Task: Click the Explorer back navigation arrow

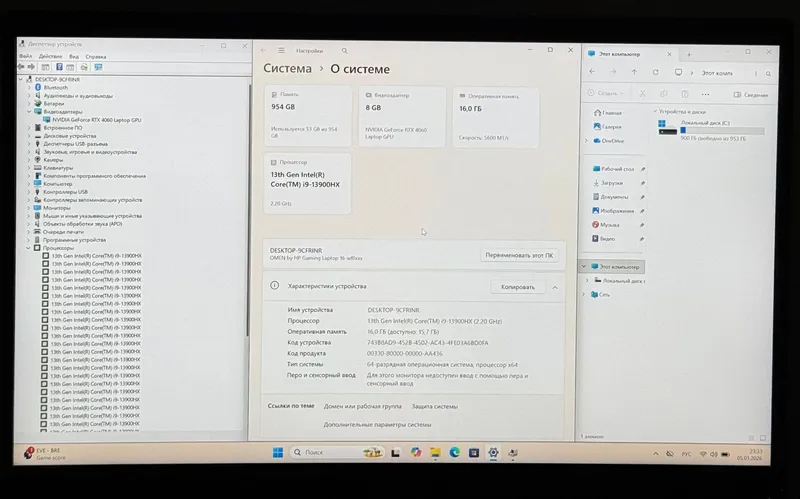Action: click(x=592, y=72)
